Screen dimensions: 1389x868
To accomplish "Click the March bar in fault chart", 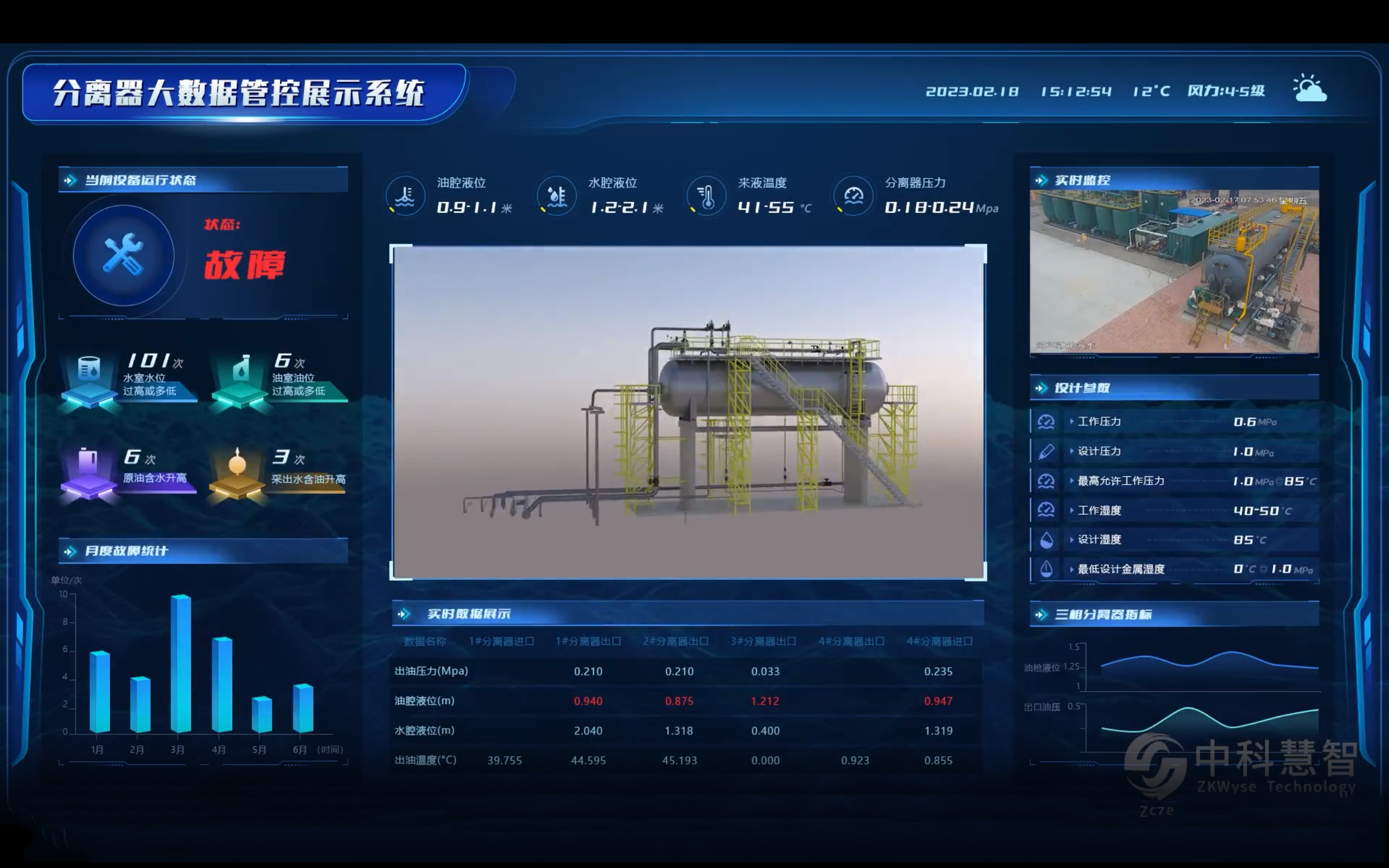I will tap(181, 663).
